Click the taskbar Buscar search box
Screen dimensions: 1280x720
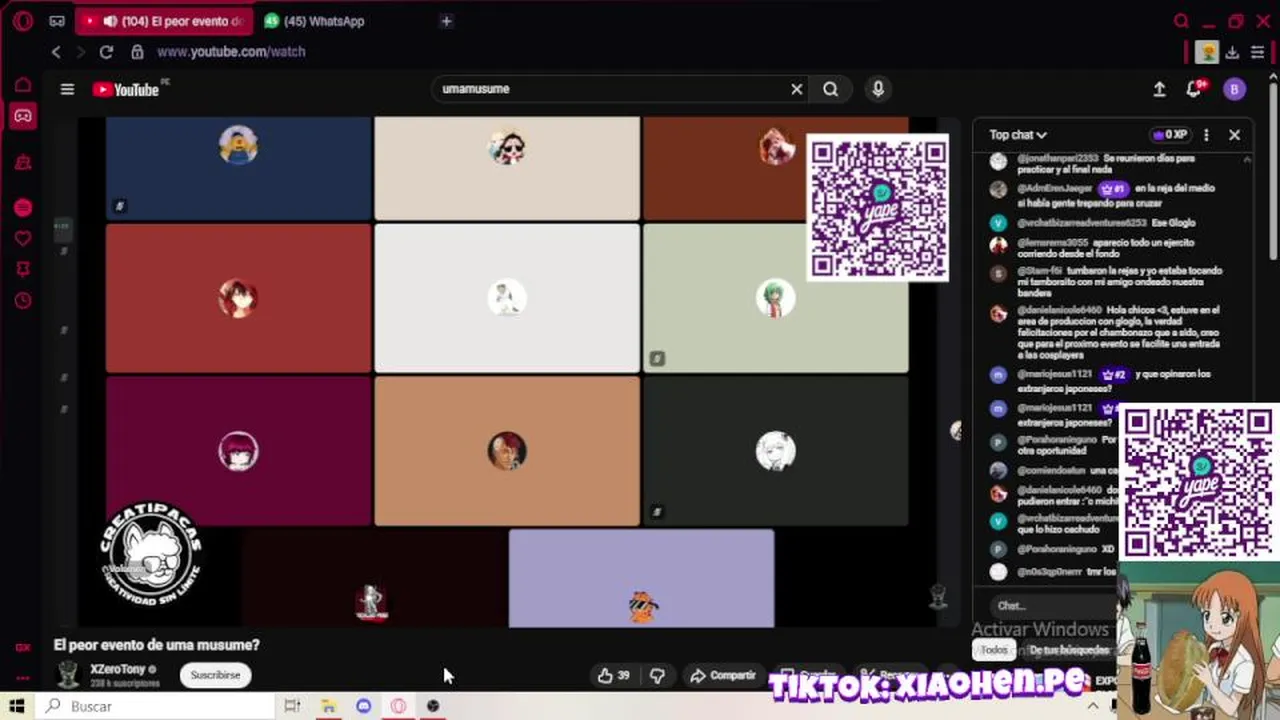tap(155, 706)
